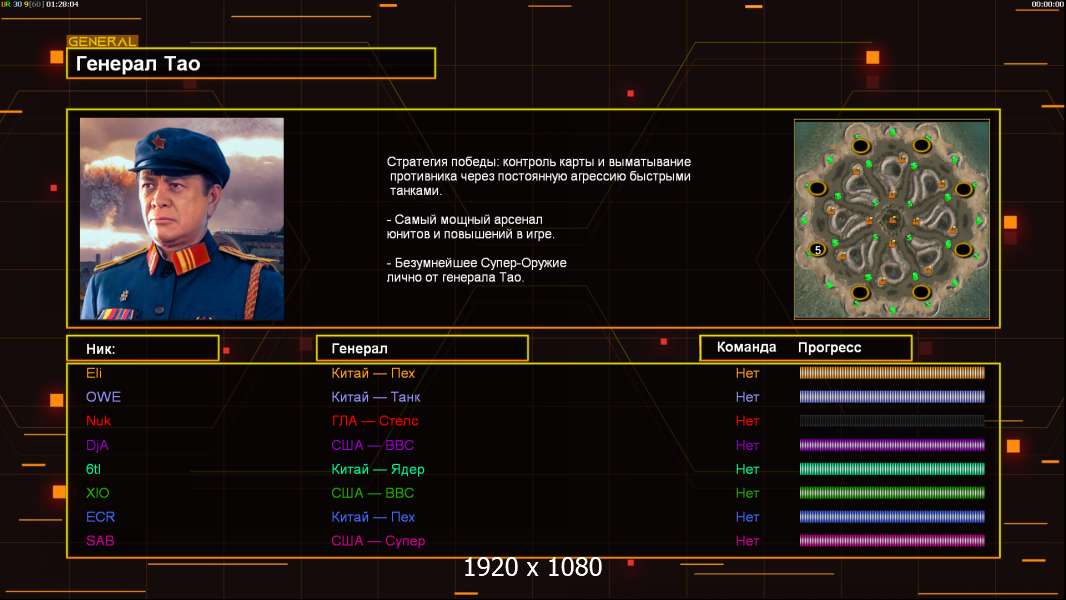Open the map preview thumbnail

pyautogui.click(x=892, y=219)
